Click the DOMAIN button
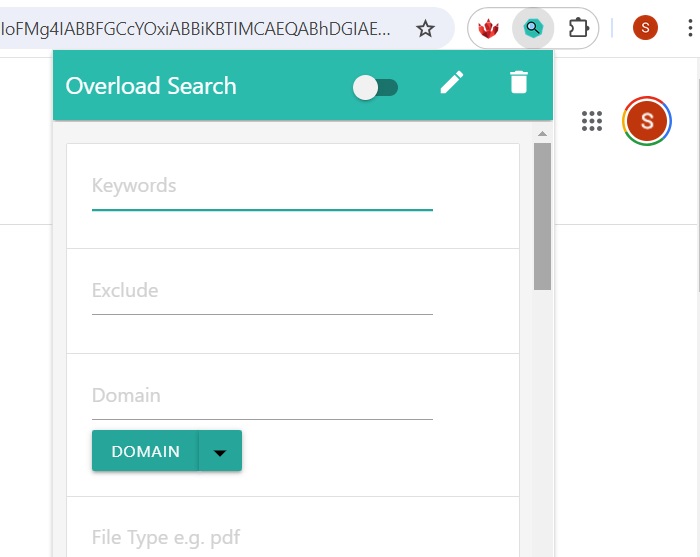 pyautogui.click(x=146, y=451)
